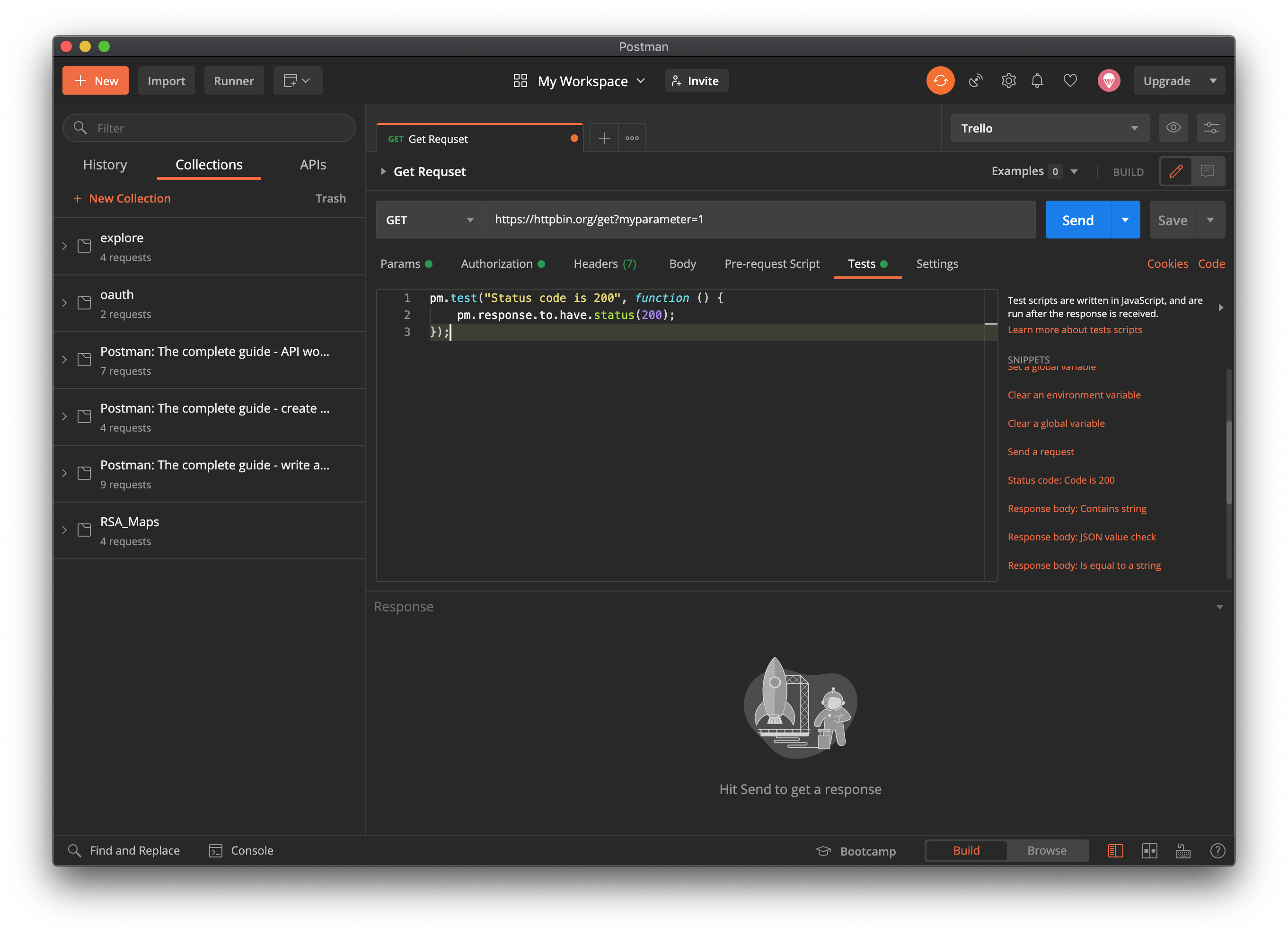1288x936 pixels.
Task: Click the pencil build mode icon
Action: point(1176,171)
